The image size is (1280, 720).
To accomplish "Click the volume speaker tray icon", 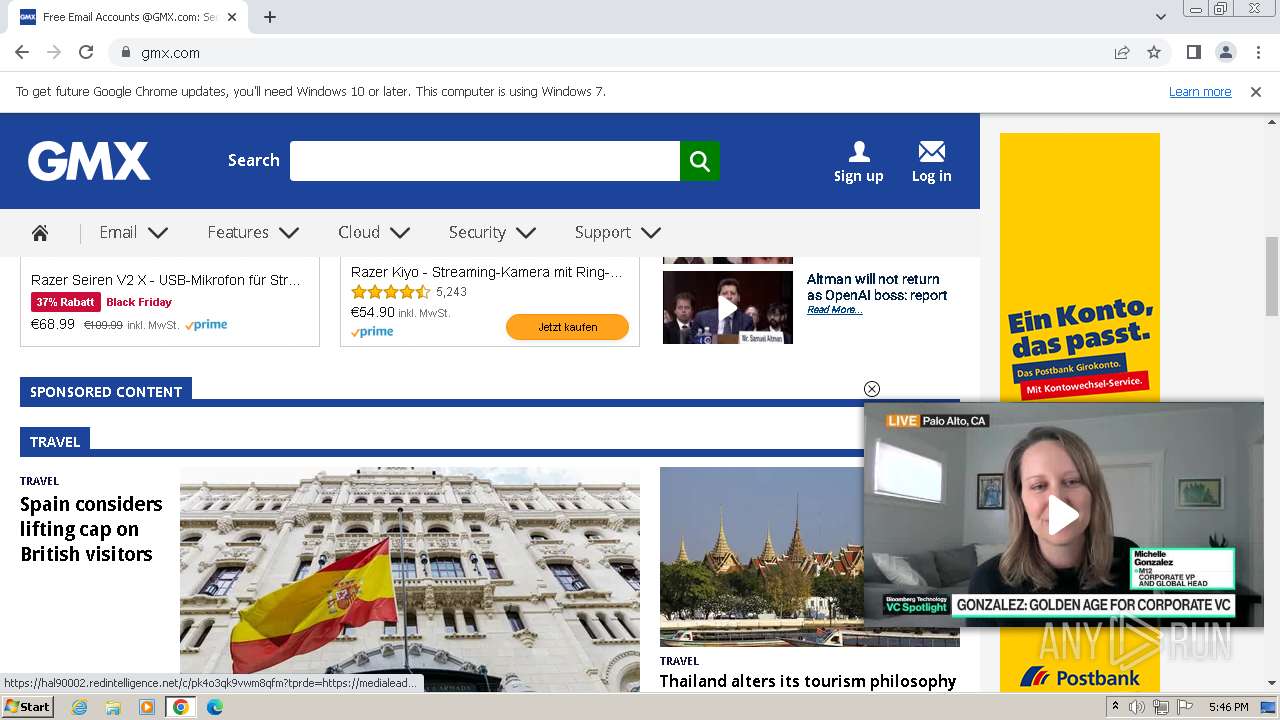I will click(1137, 707).
